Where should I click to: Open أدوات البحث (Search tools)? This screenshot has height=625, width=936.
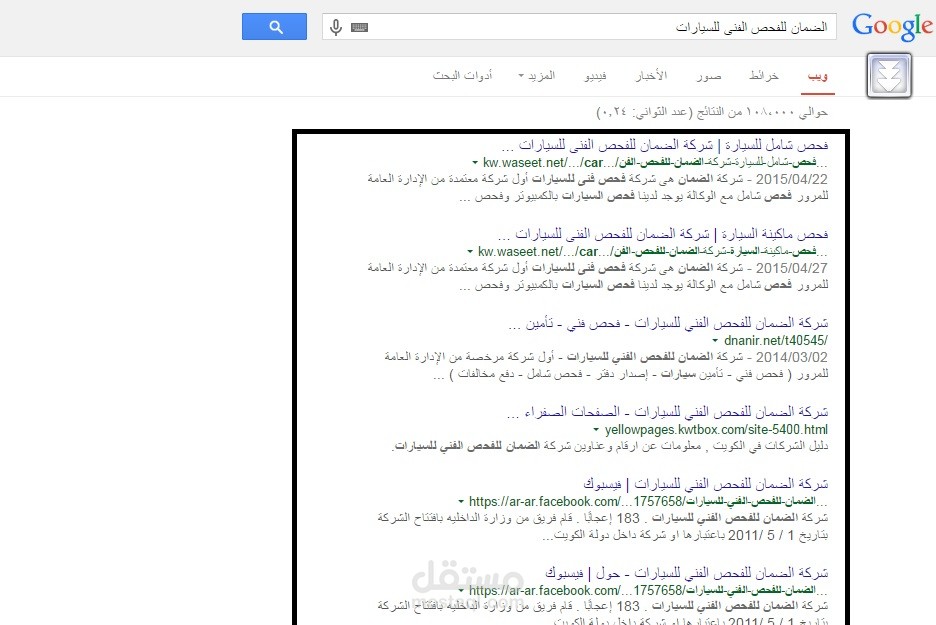(x=463, y=76)
